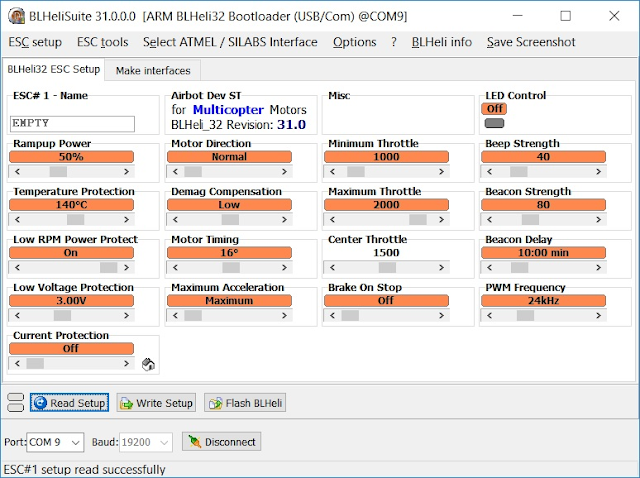Click the 24kHz PWM Frequency value bar

click(x=543, y=301)
